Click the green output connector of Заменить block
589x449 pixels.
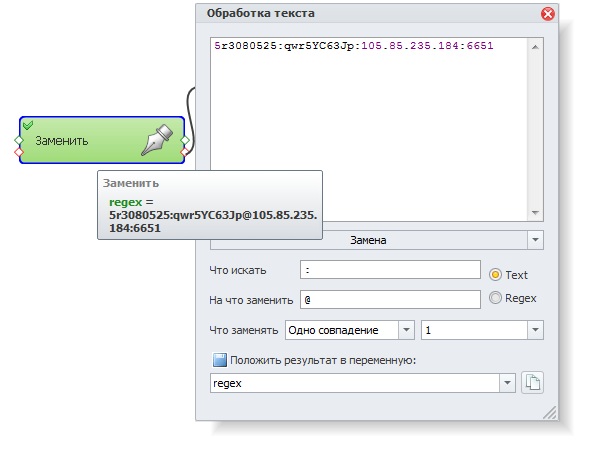(x=185, y=140)
